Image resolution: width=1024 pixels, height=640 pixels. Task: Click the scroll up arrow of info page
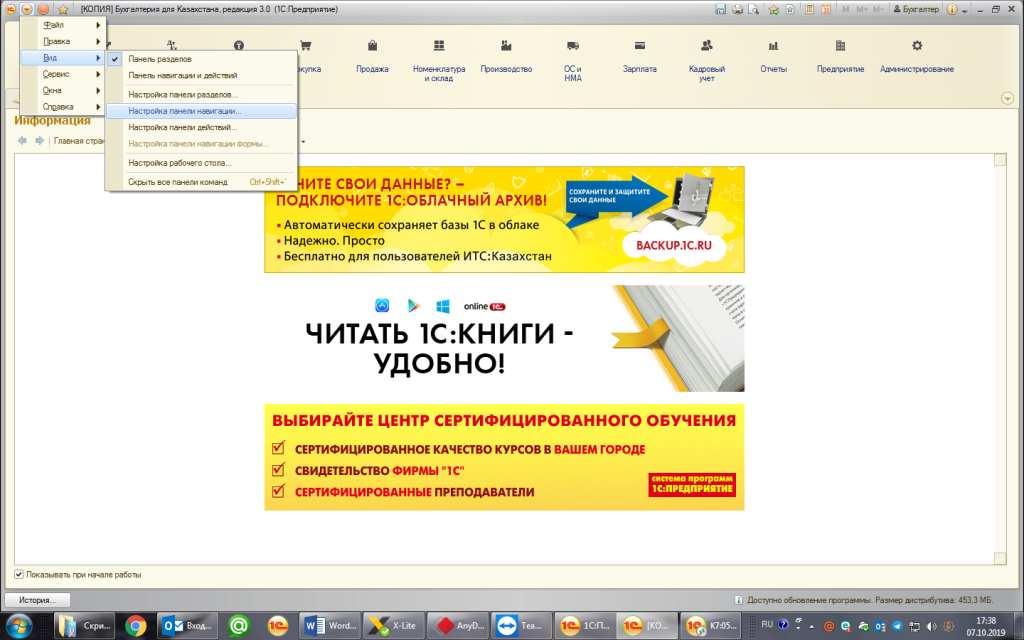pyautogui.click(x=1000, y=159)
